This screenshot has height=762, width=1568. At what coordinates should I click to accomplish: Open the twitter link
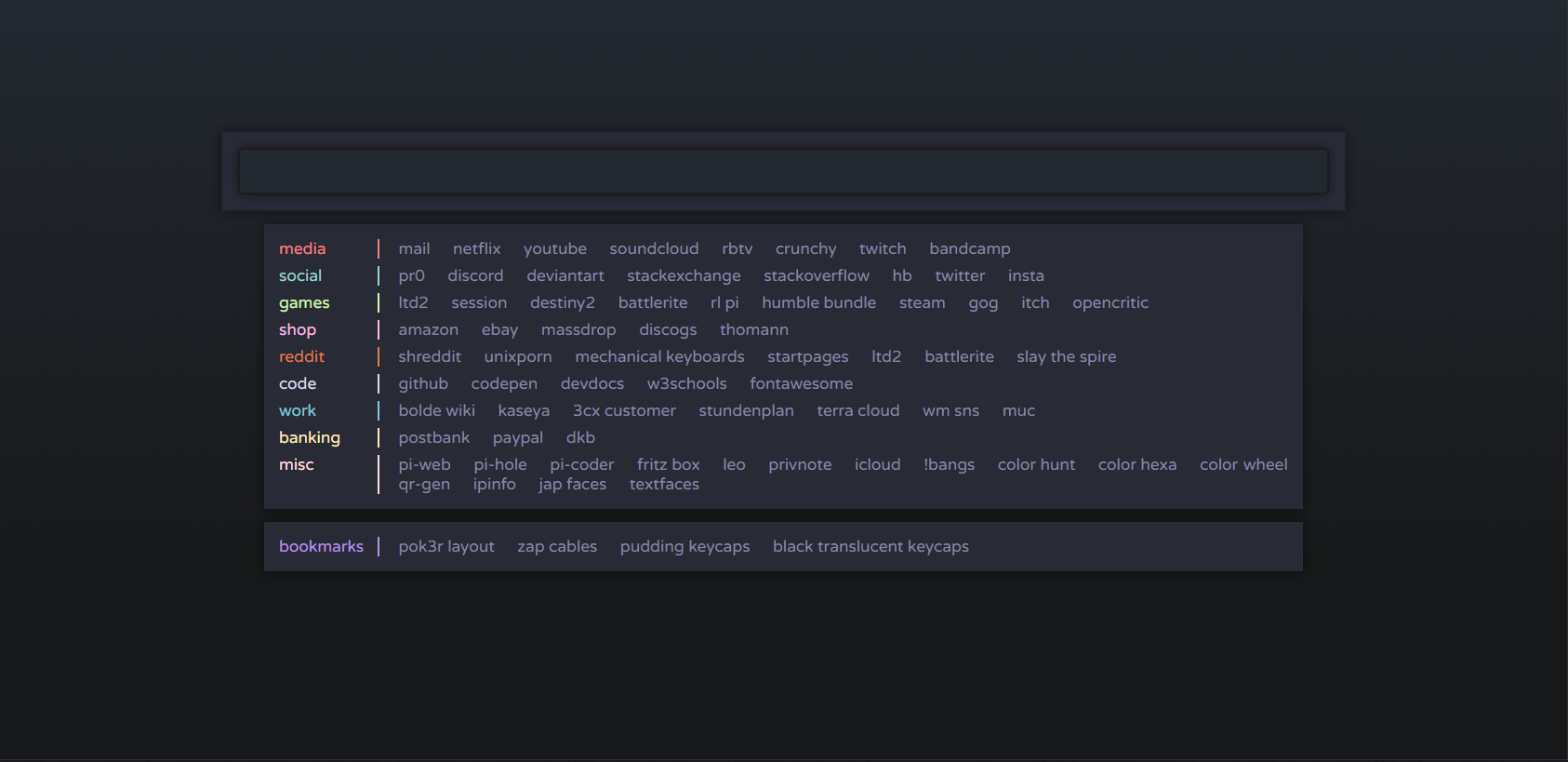960,275
